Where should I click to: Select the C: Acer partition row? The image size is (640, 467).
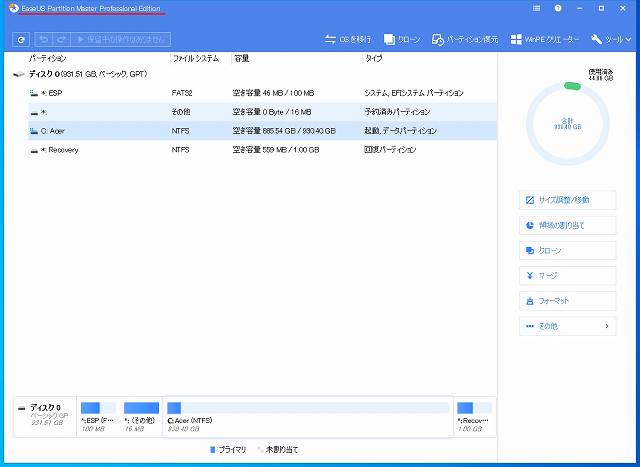pyautogui.click(x=262, y=131)
